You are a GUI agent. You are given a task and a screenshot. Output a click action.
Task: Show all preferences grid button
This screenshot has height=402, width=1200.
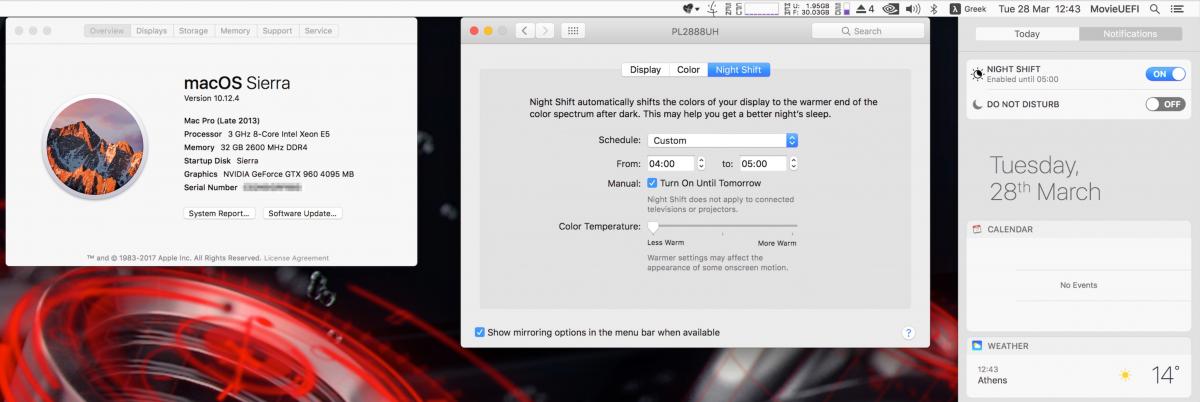click(x=573, y=31)
